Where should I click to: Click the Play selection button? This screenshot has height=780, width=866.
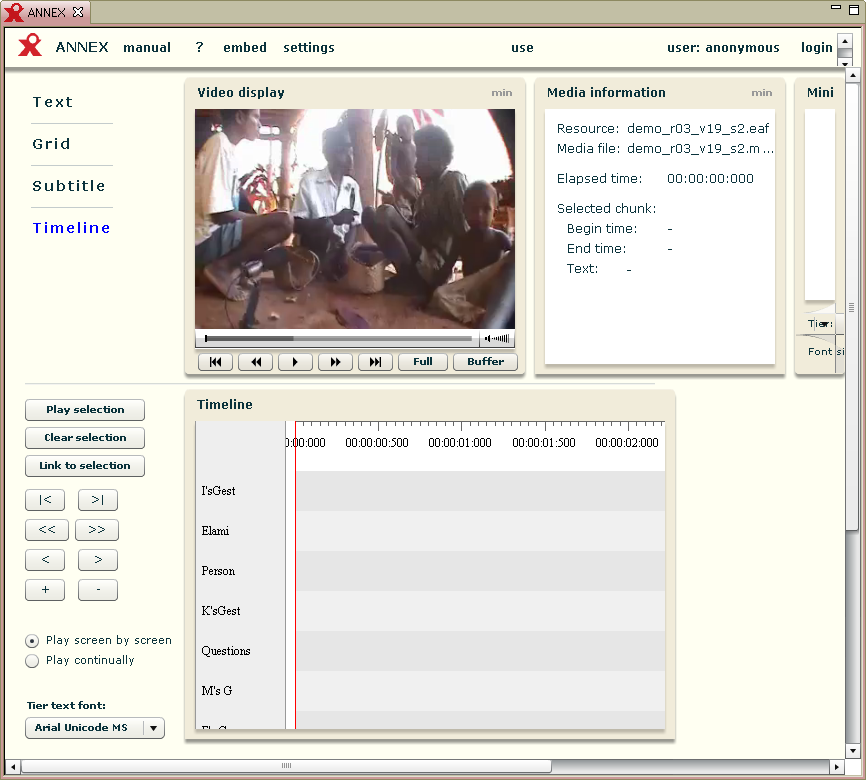tap(85, 410)
